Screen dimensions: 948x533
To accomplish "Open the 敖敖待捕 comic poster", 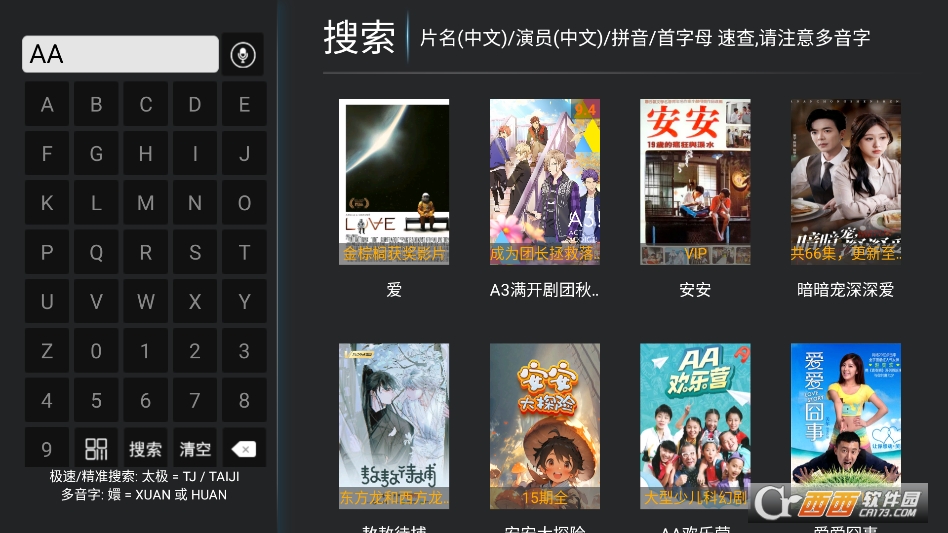I will (394, 426).
